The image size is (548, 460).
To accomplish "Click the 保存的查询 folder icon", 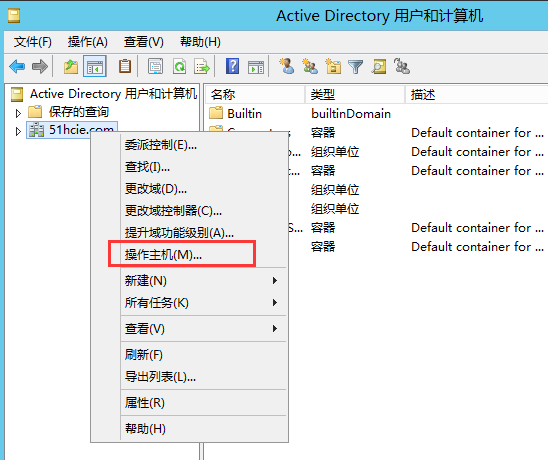I will [x=35, y=112].
